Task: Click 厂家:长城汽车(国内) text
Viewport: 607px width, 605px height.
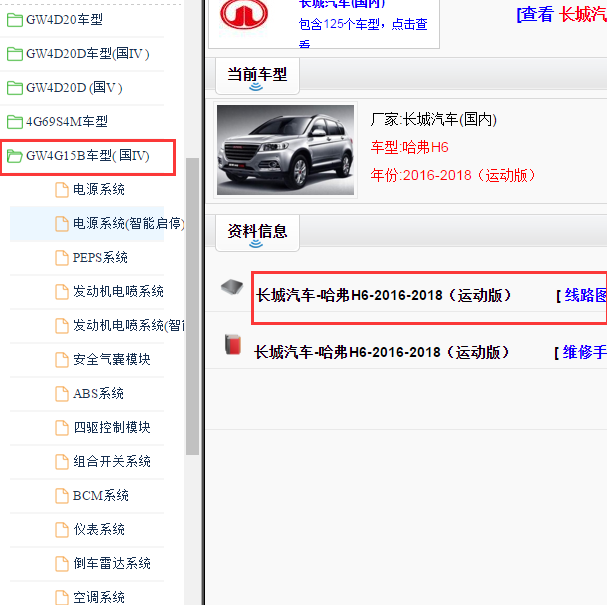Action: [434, 120]
